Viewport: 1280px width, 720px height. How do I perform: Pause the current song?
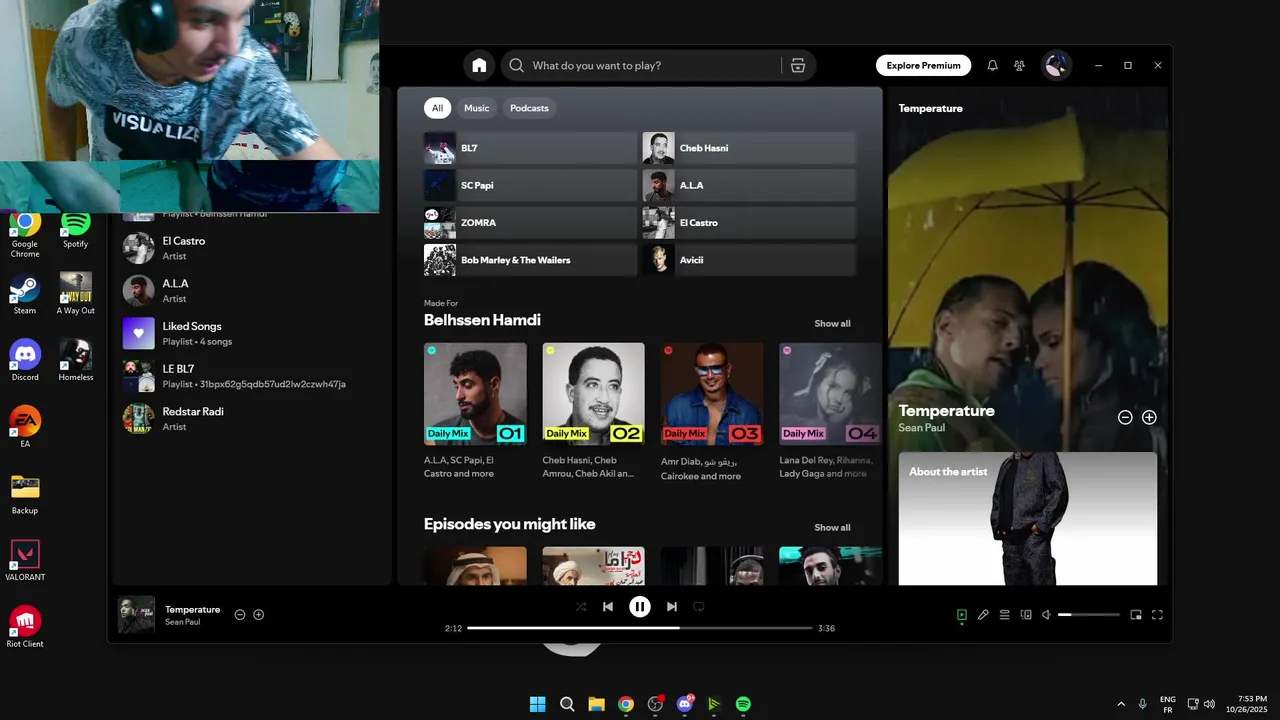(640, 606)
